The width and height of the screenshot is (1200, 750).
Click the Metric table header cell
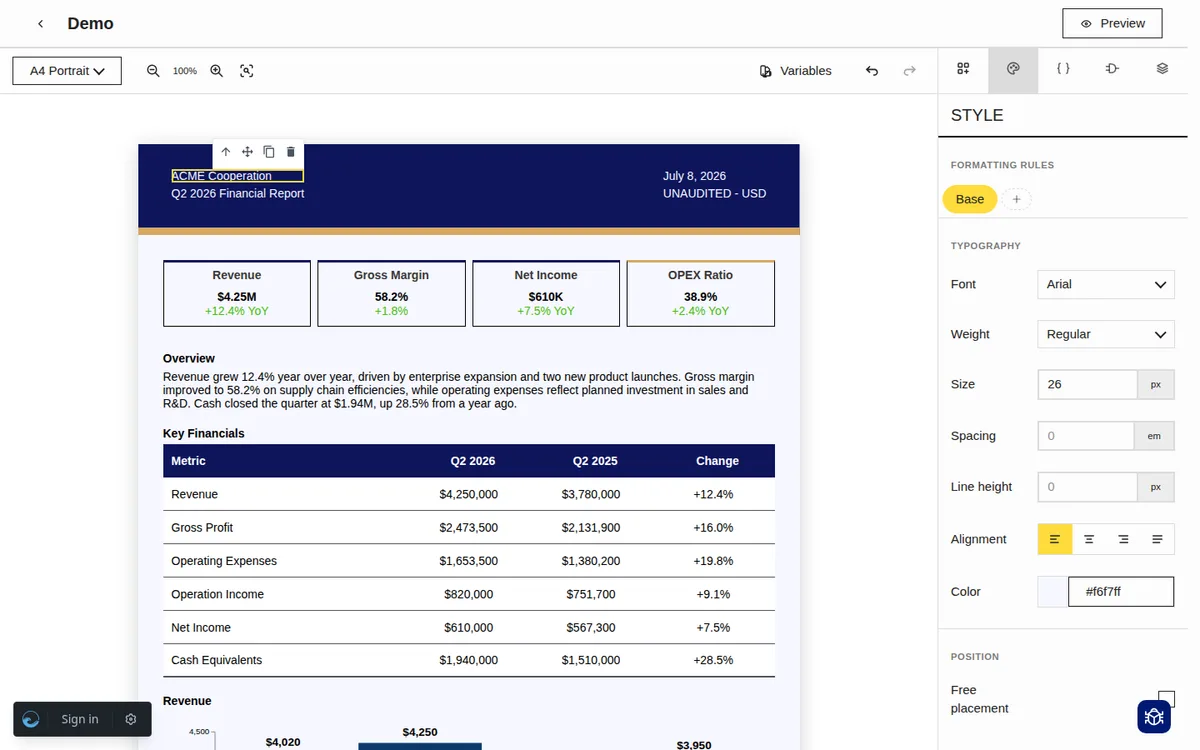click(188, 461)
